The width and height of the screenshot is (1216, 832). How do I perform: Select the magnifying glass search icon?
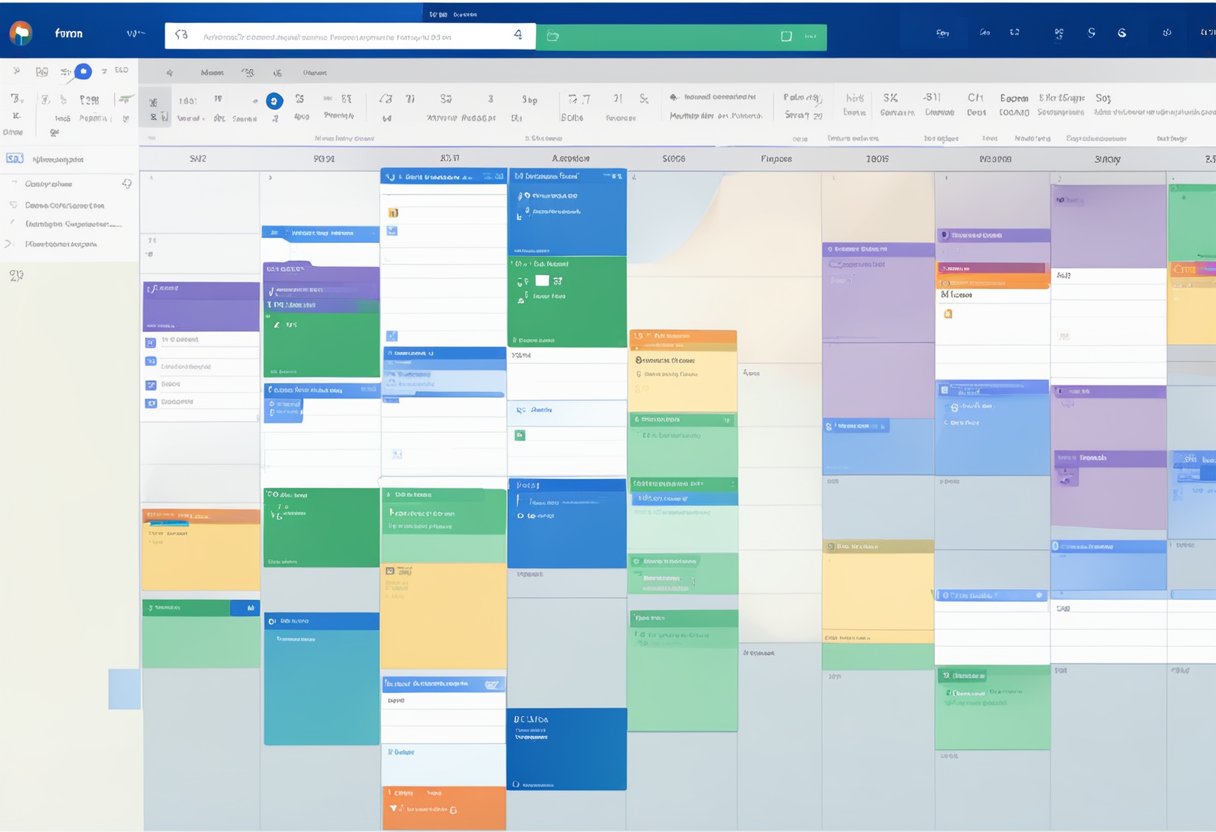point(180,33)
